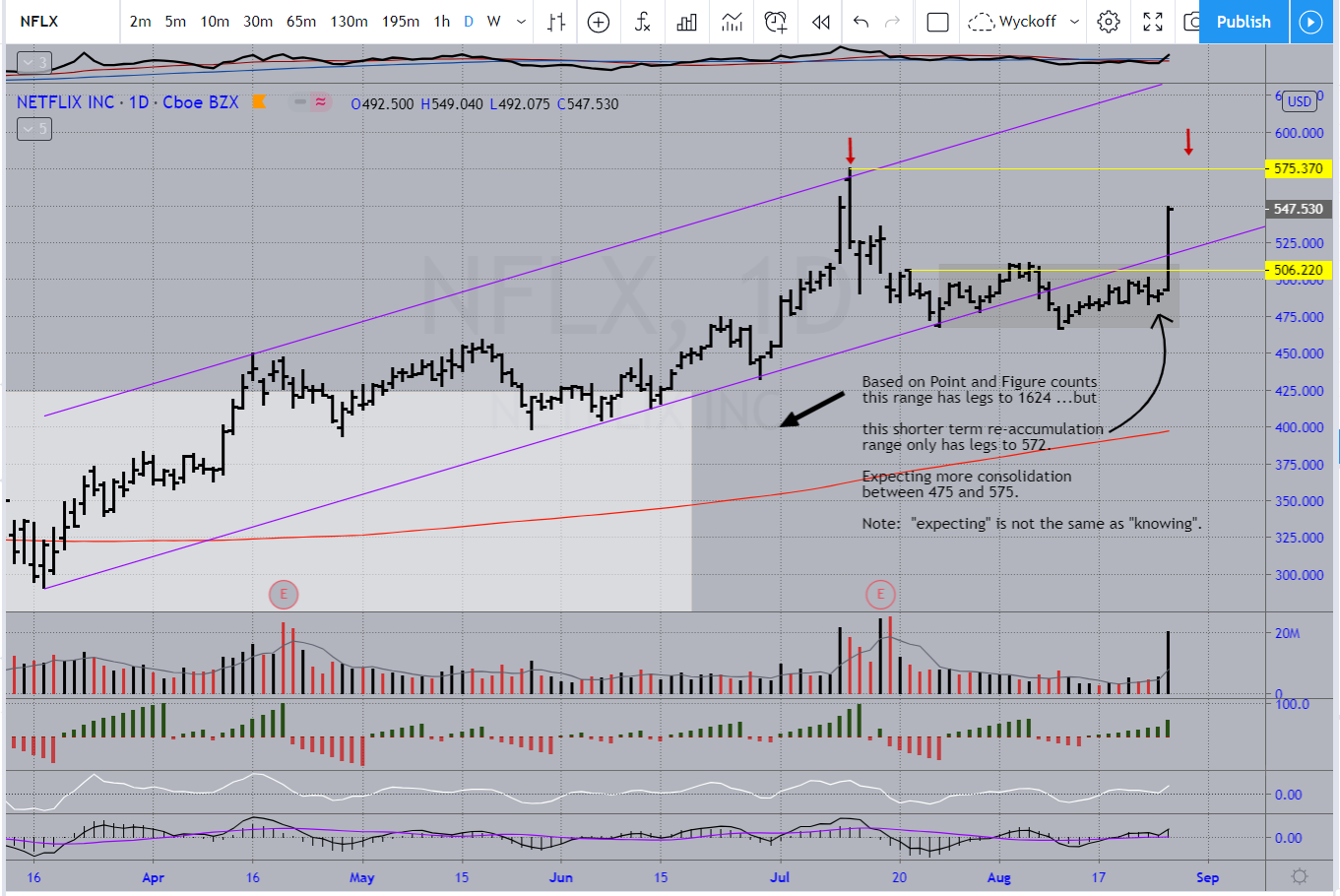
Task: Click the 'this shorter term re-accumulation' note
Action: (983, 436)
